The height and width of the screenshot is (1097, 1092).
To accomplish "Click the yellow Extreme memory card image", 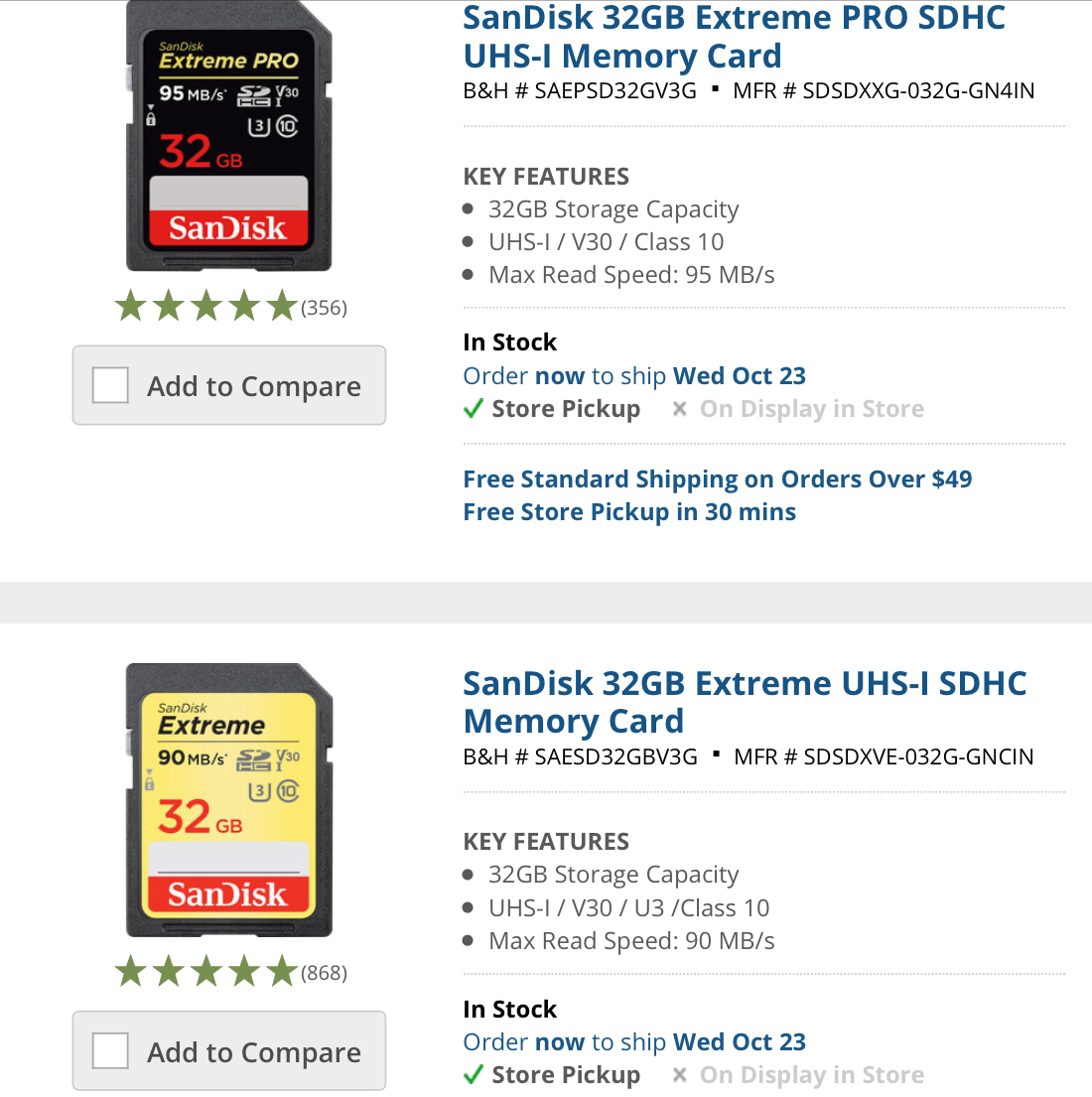I will click(226, 801).
